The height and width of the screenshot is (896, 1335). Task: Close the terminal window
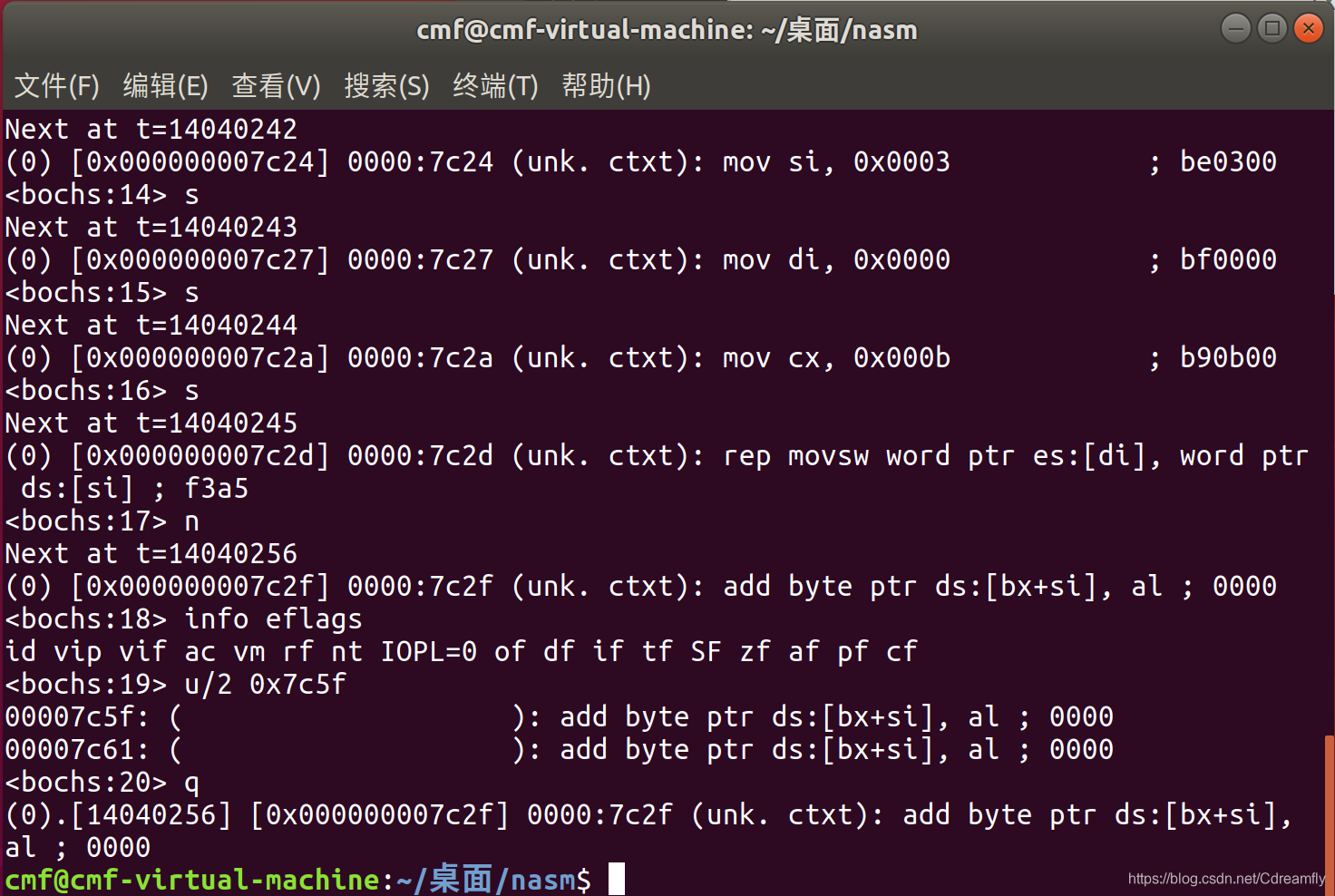coord(1309,29)
